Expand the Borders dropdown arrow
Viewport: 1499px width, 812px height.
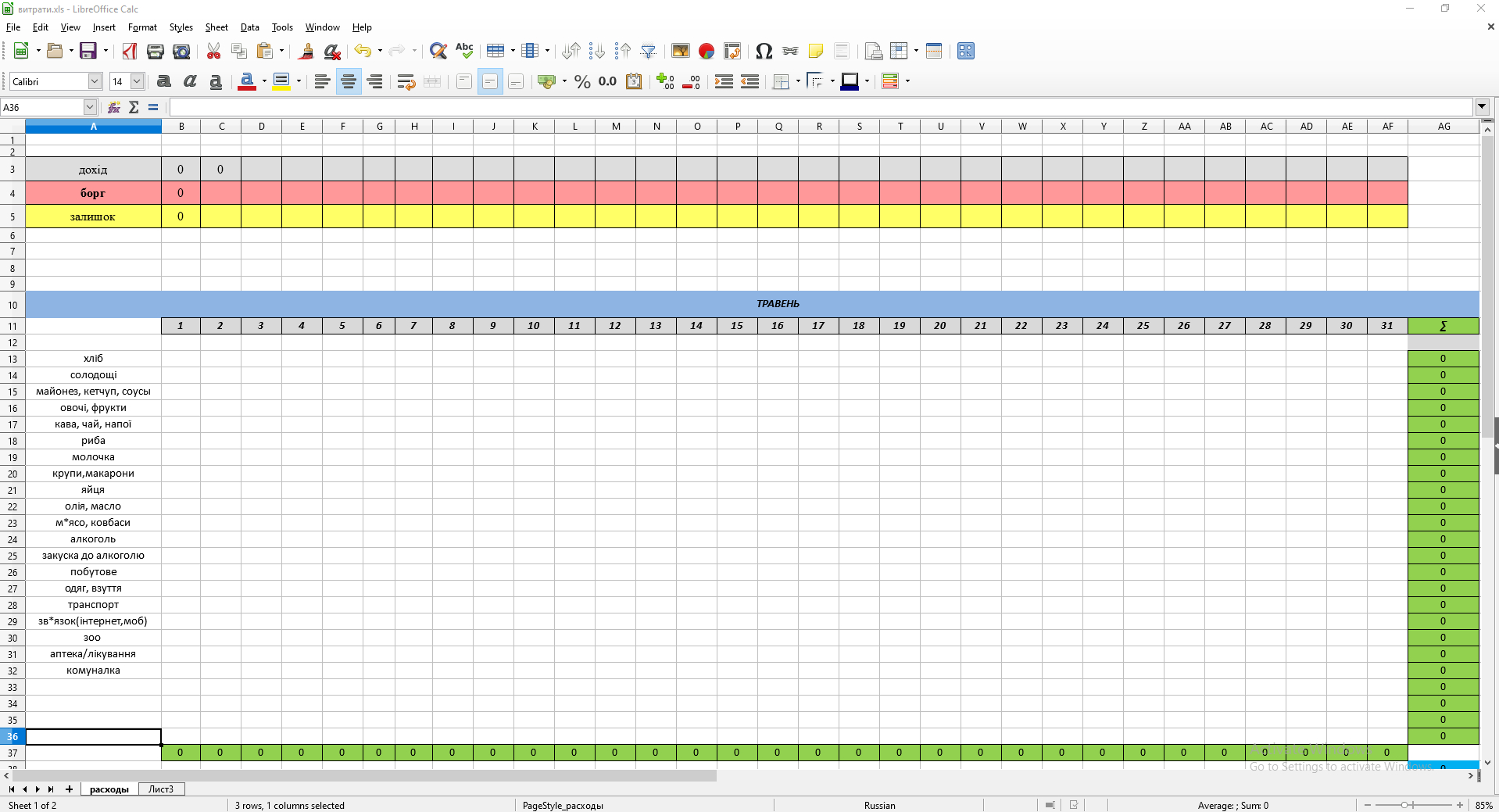coord(798,81)
